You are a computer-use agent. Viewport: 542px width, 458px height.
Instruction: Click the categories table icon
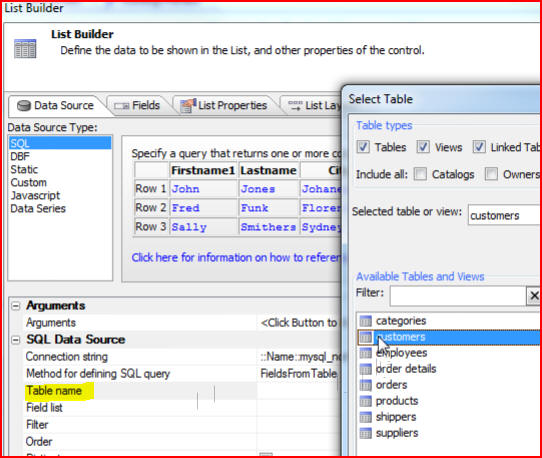365,321
